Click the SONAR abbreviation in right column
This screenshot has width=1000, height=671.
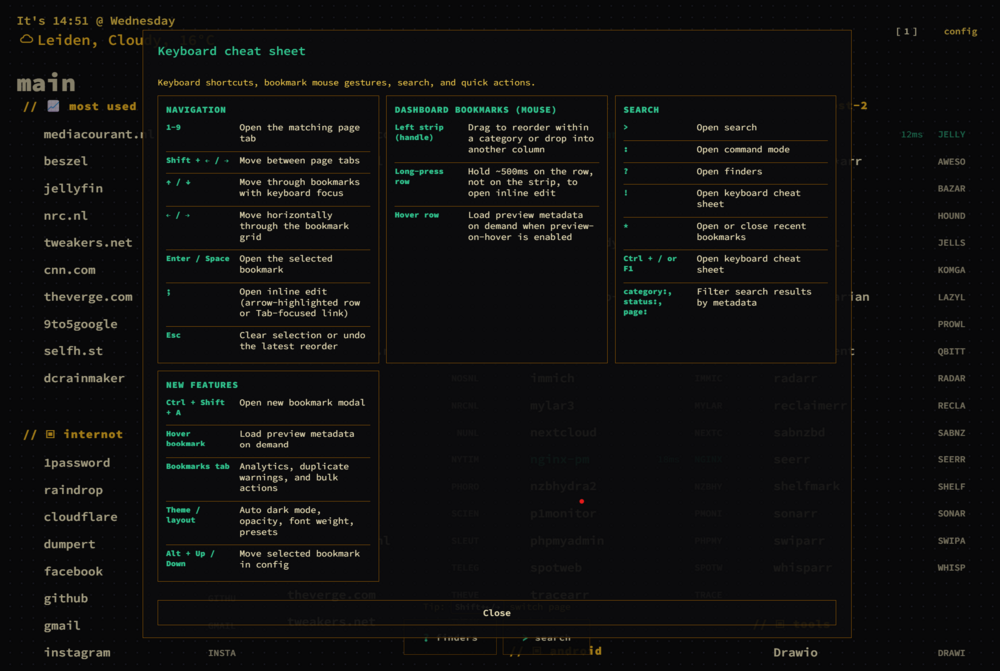click(x=951, y=513)
